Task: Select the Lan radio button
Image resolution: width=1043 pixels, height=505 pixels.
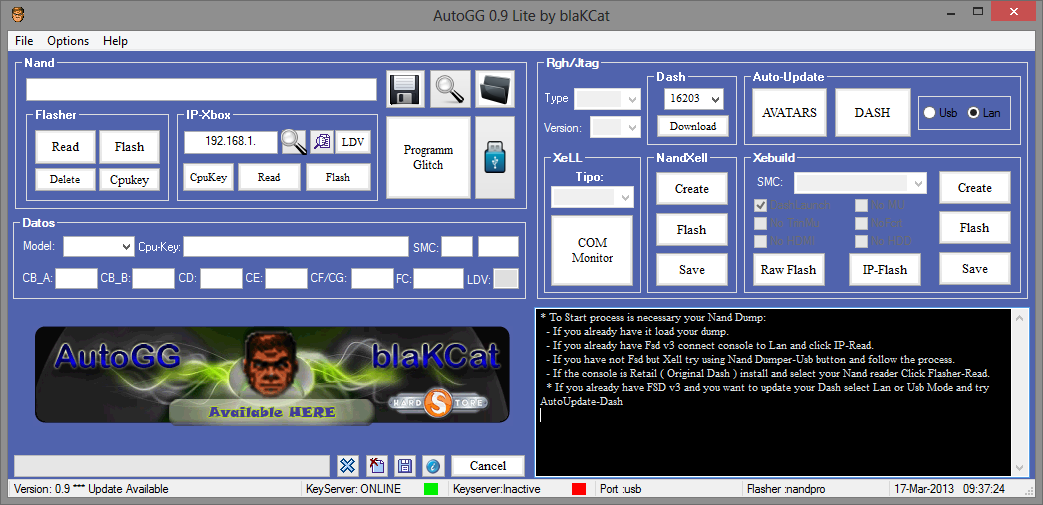Action: (x=974, y=113)
